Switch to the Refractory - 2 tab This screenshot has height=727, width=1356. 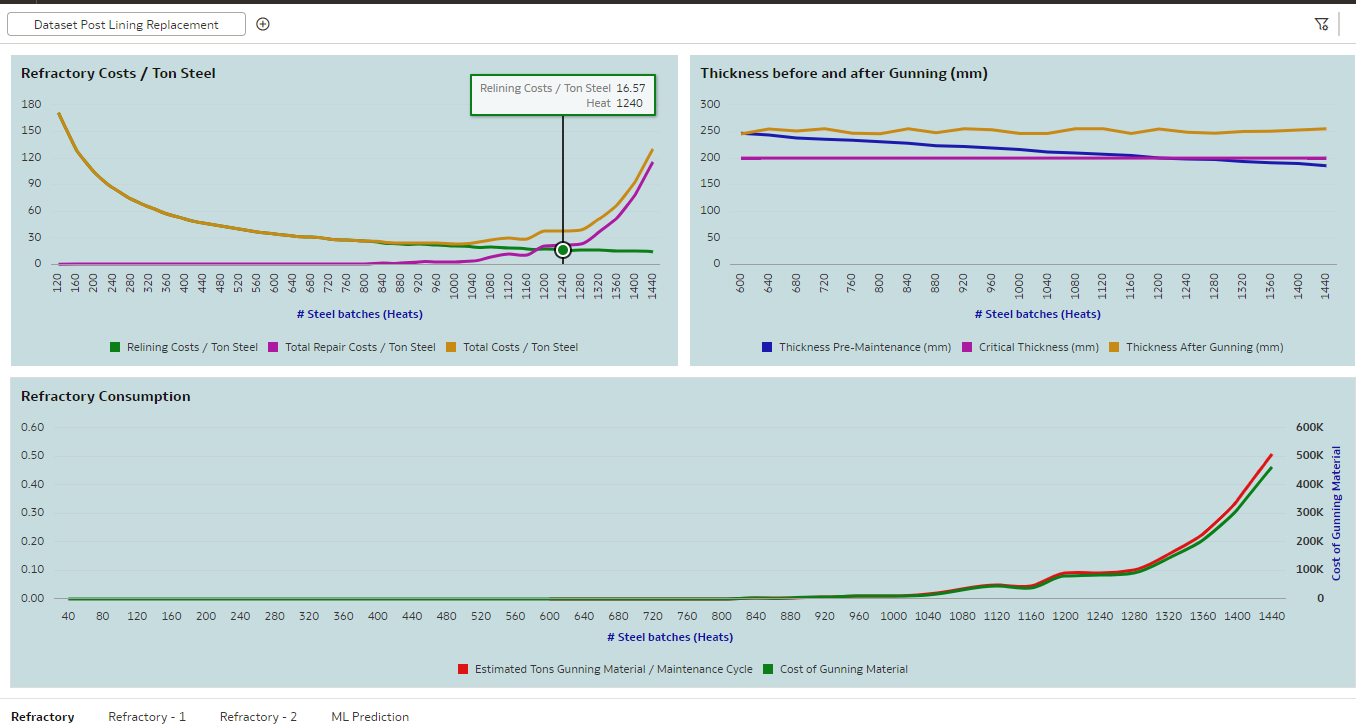pyautogui.click(x=258, y=716)
